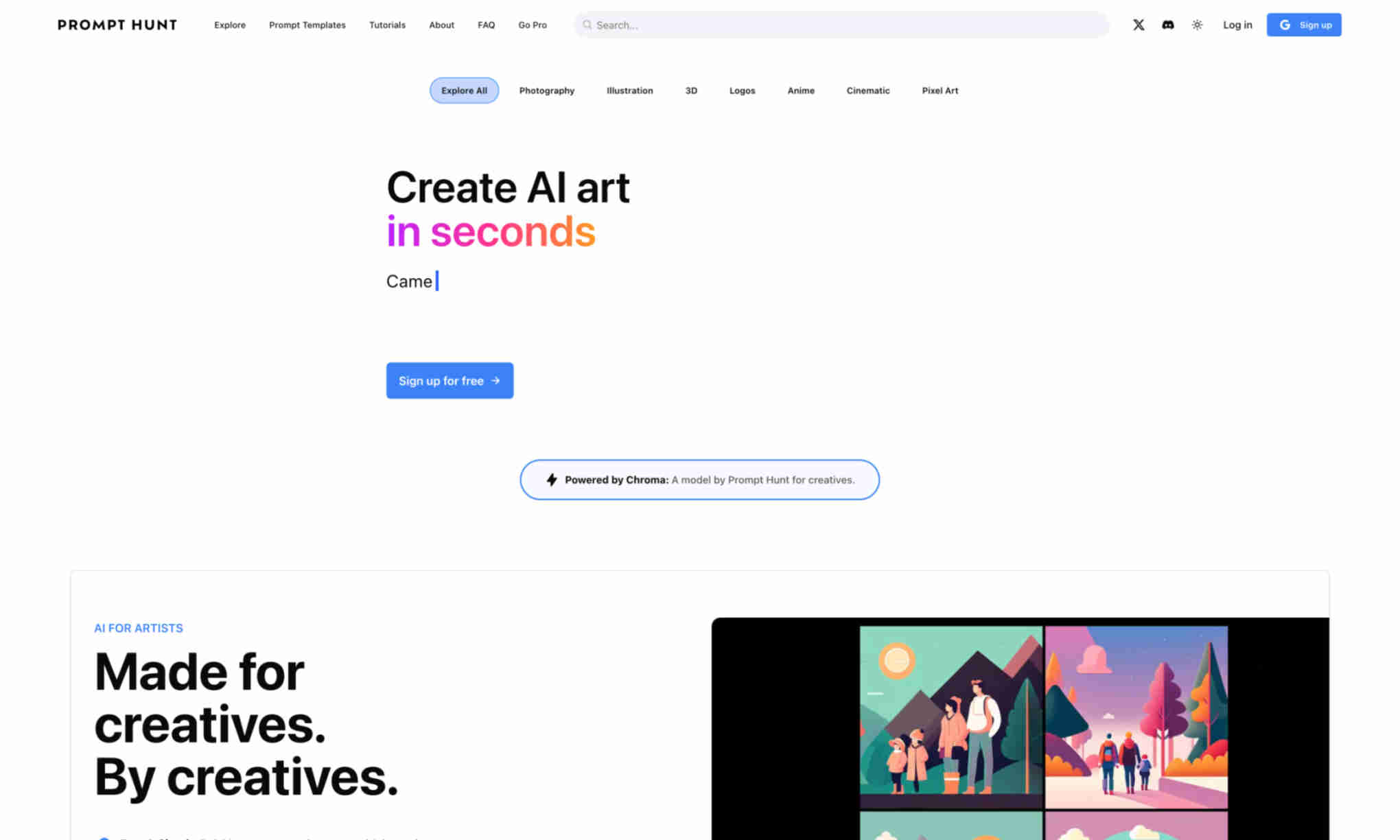This screenshot has width=1400, height=840.
Task: Click the Discord community icon
Action: (x=1167, y=24)
